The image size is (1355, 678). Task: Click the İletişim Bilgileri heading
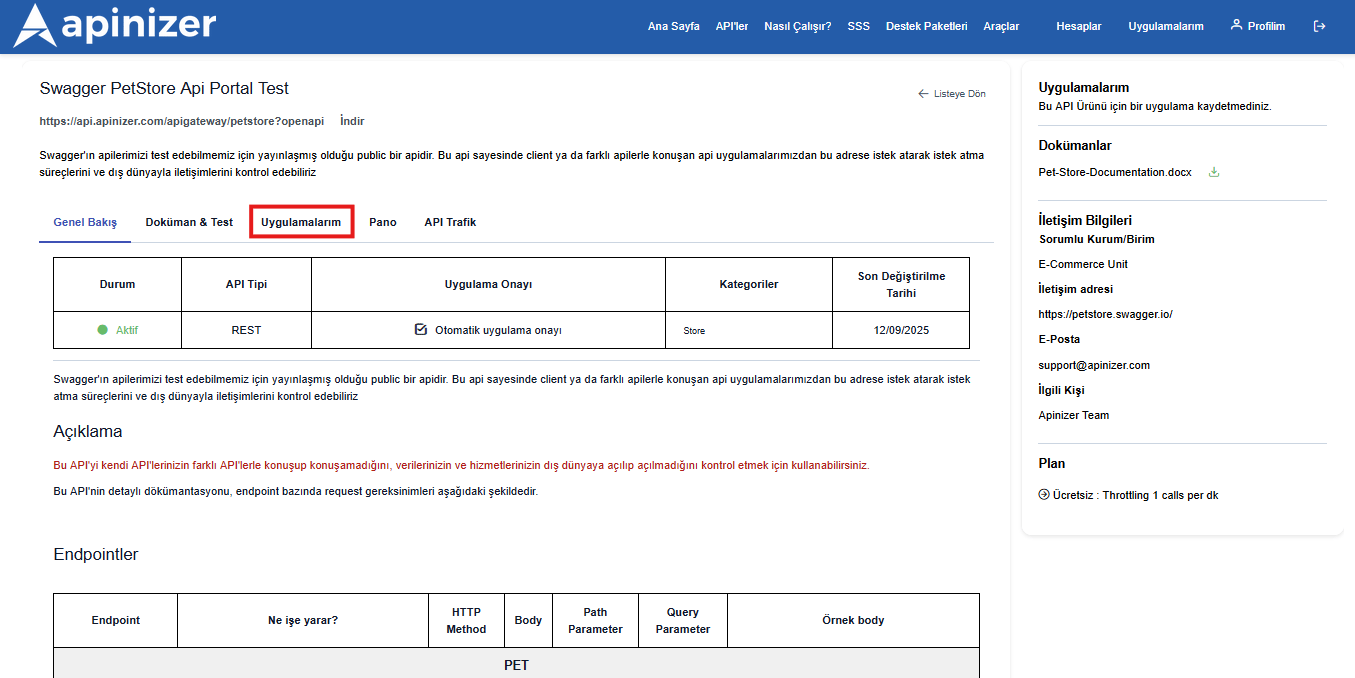(1085, 220)
